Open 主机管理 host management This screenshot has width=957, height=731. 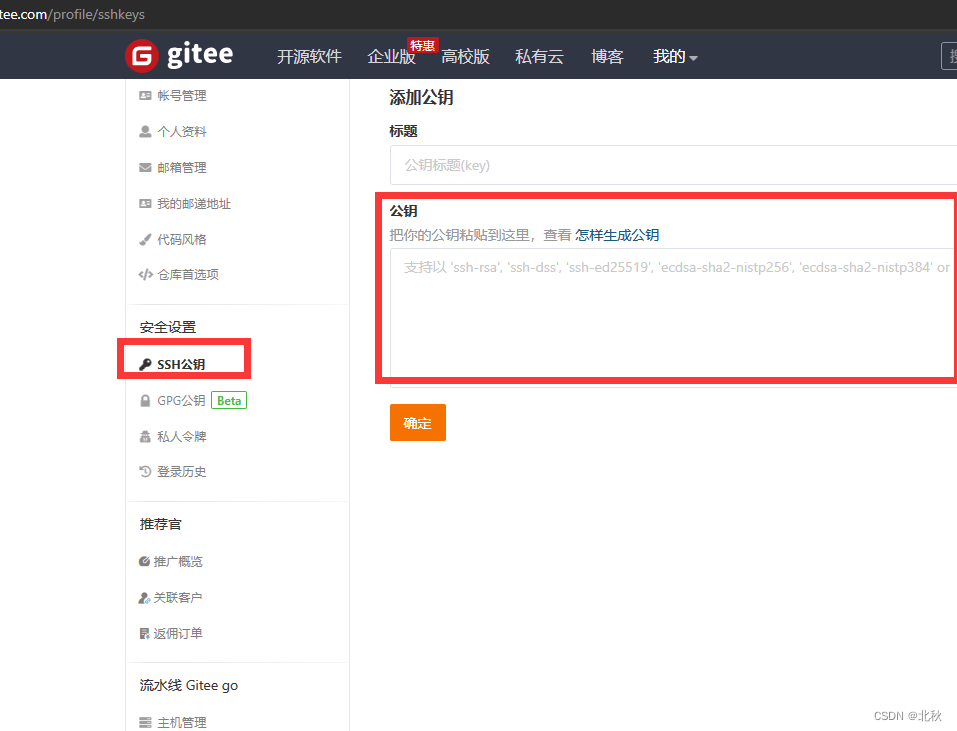[178, 722]
